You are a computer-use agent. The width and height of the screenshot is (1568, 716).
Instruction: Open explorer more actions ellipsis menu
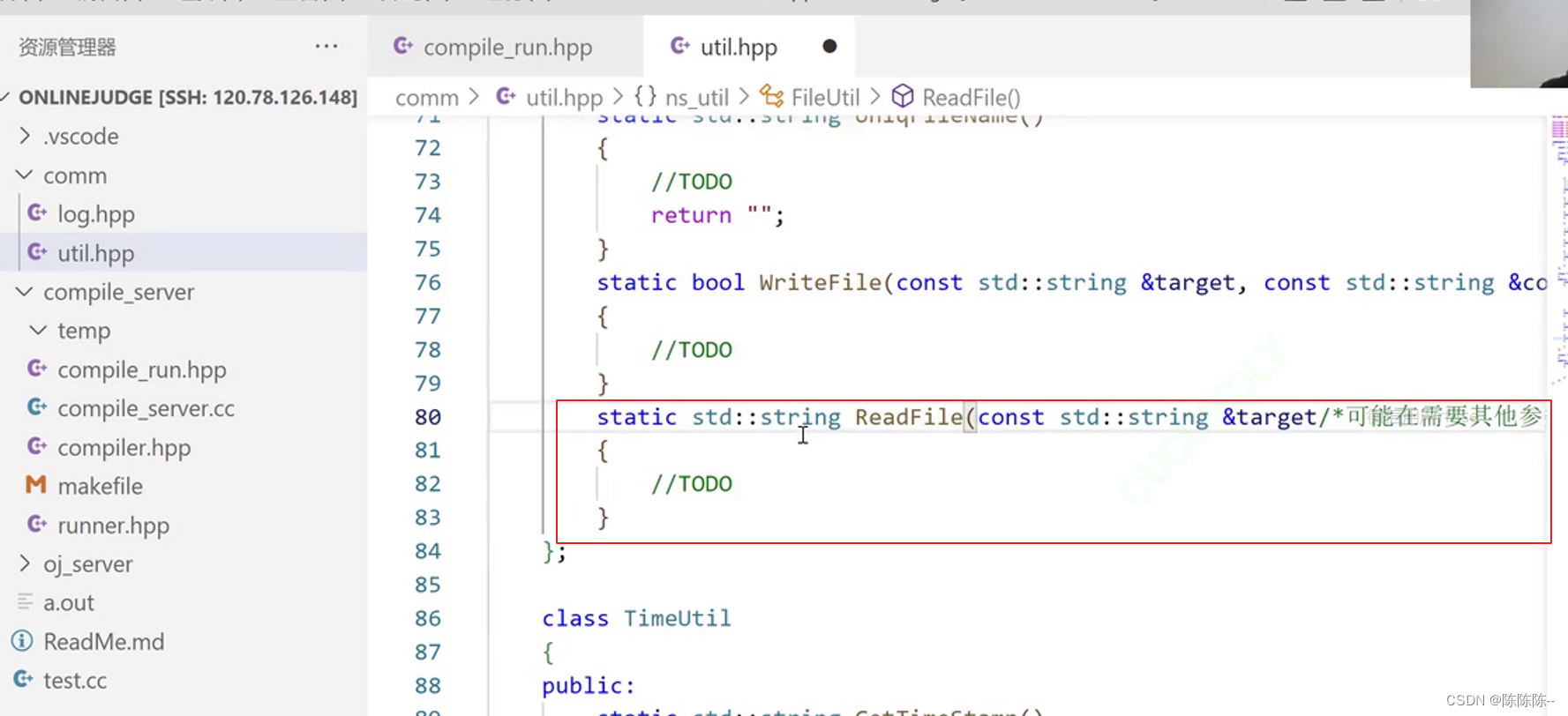326,46
